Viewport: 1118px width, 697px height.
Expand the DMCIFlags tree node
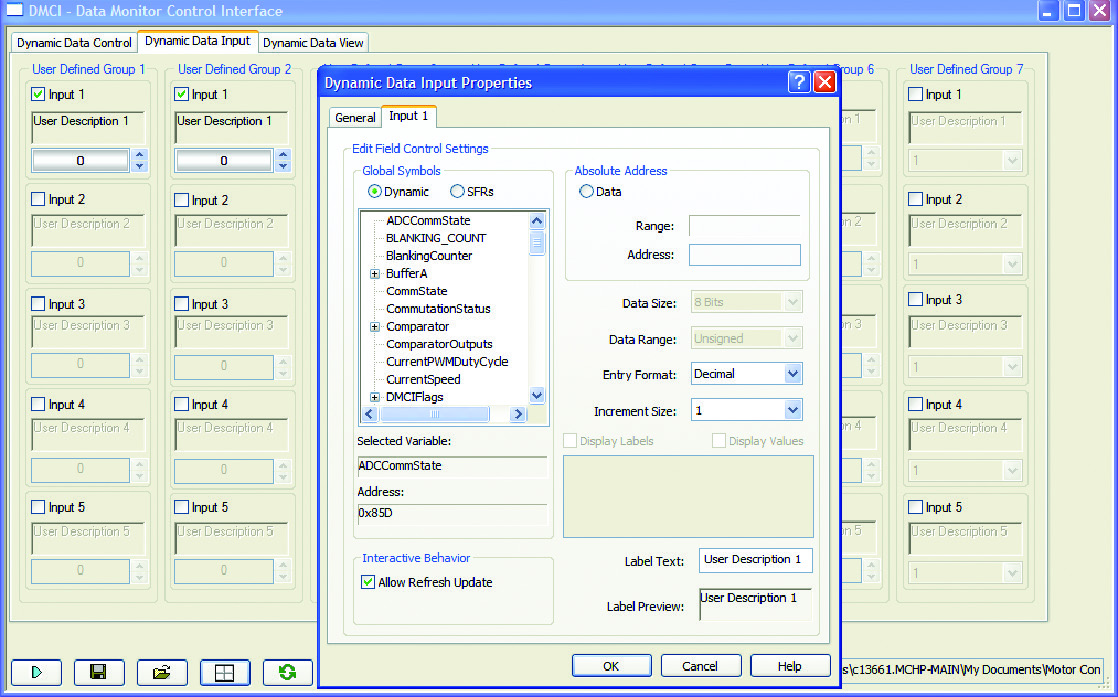point(375,397)
